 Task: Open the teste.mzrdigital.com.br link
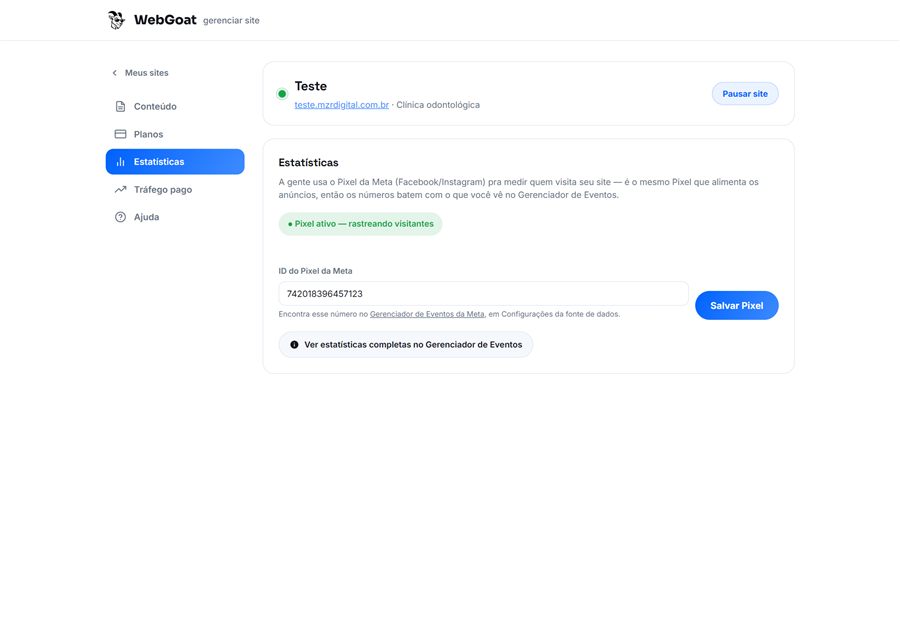click(342, 105)
